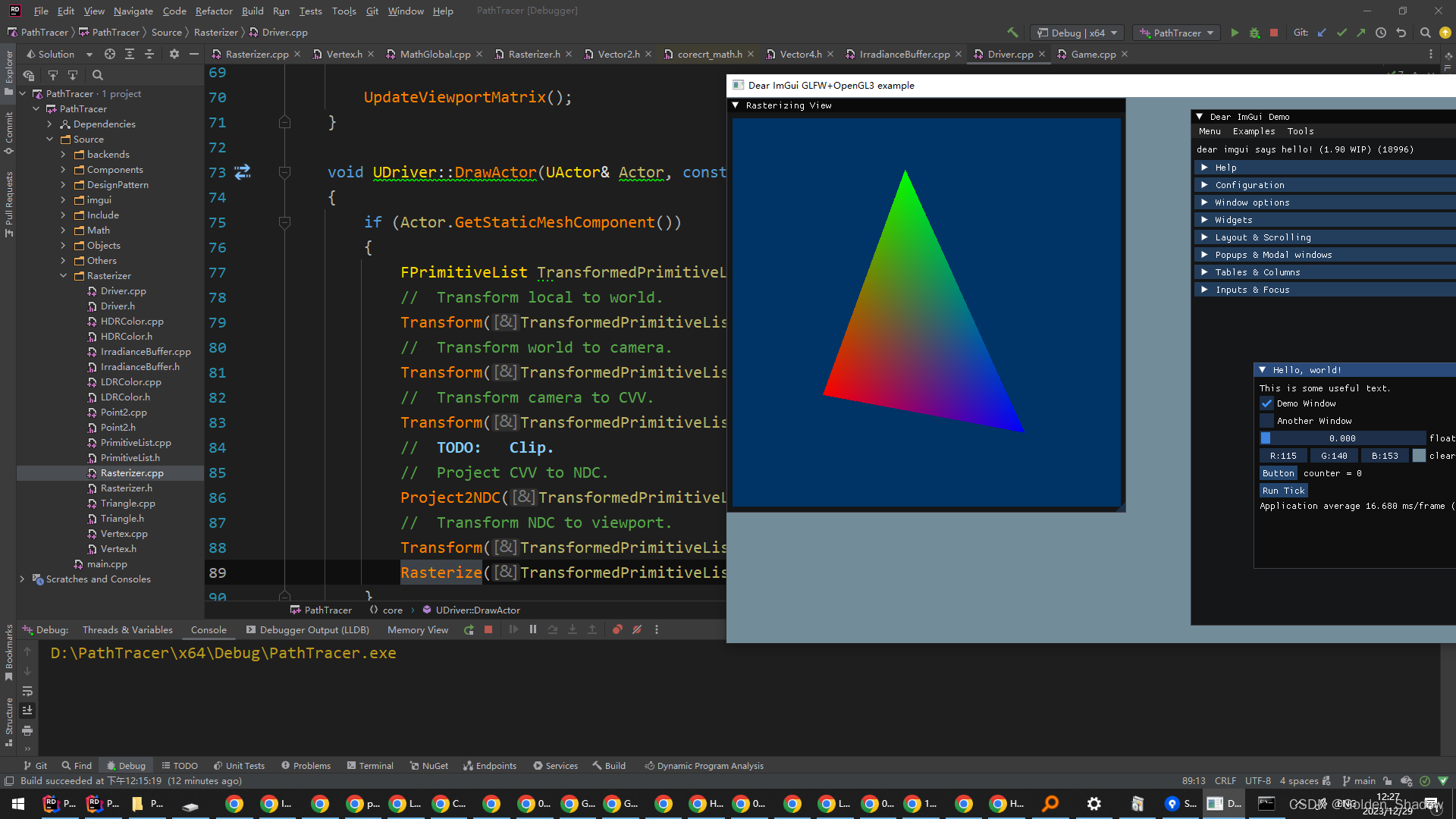Viewport: 1456px width, 819px height.
Task: Open editor tabs overflow menu
Action: pyautogui.click(x=1431, y=54)
